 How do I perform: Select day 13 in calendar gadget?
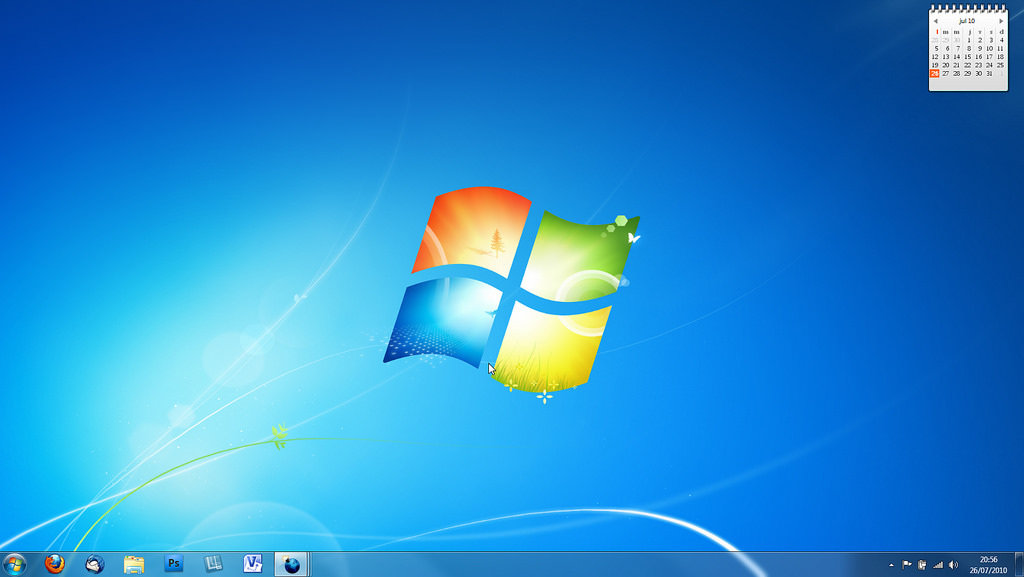pos(946,57)
